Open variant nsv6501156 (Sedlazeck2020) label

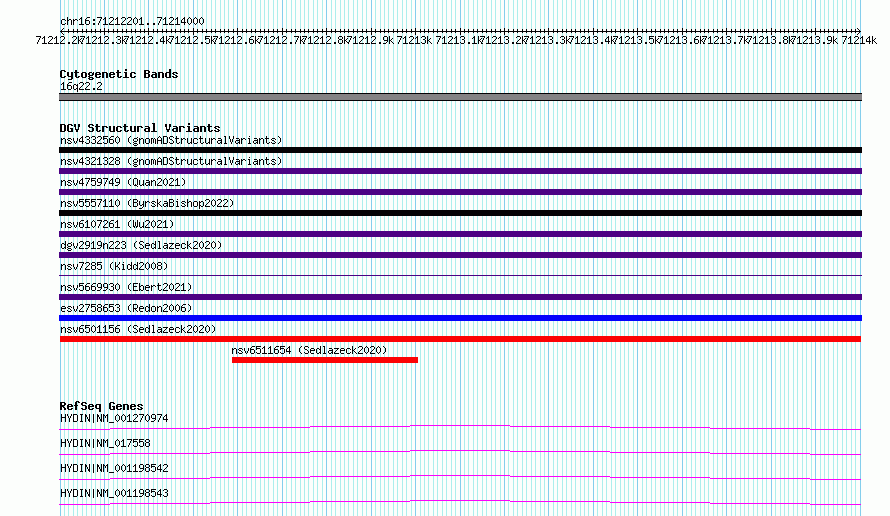point(138,329)
